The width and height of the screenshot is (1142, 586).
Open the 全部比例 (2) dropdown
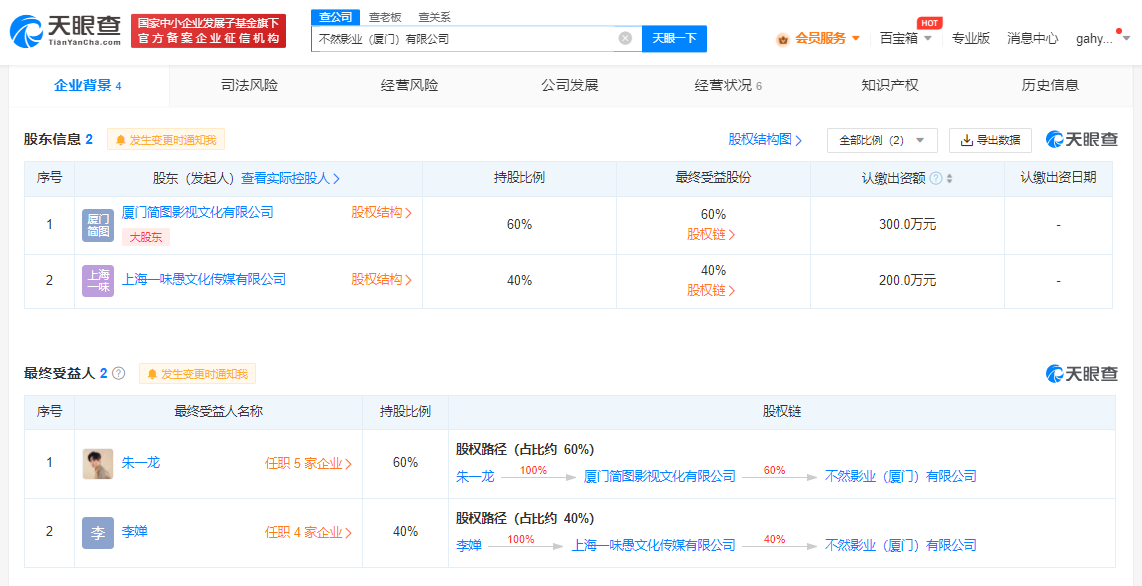click(x=882, y=140)
